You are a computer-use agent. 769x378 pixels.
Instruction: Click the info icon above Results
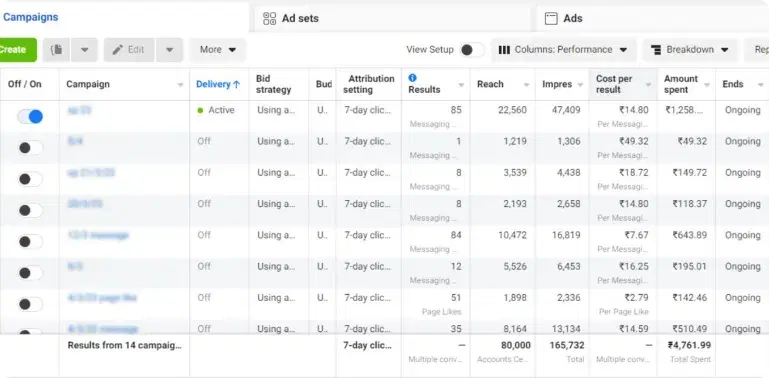412,77
